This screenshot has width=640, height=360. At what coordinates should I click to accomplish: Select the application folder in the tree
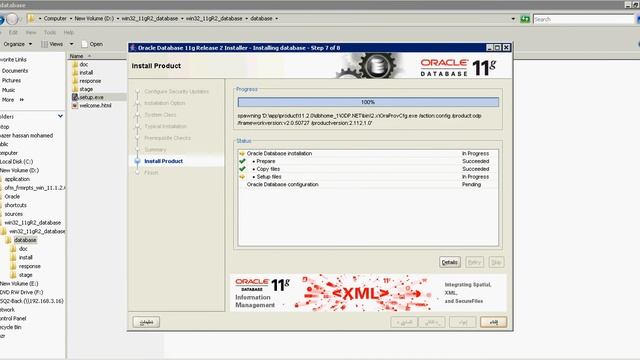pyautogui.click(x=17, y=179)
